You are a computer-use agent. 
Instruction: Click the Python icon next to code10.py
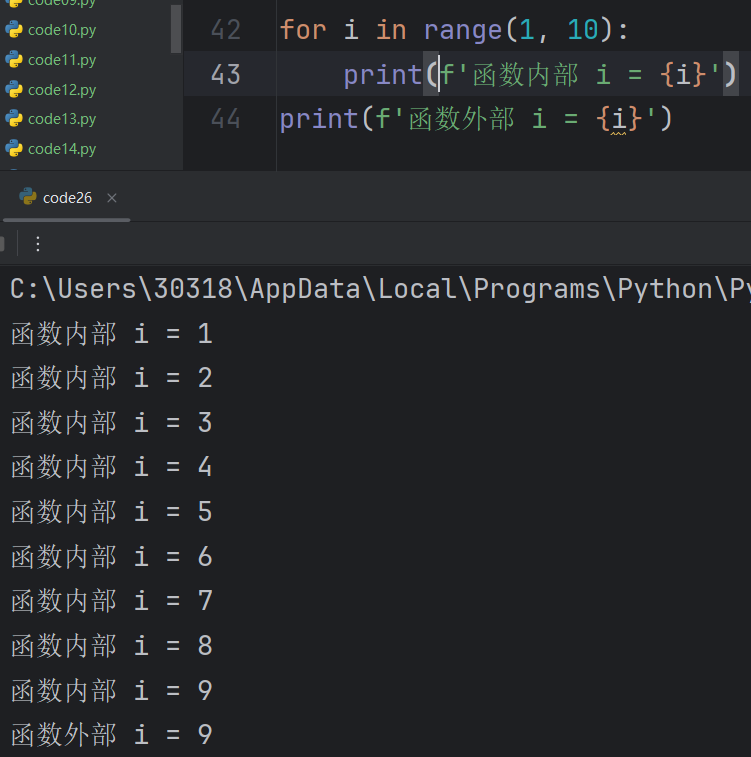pos(14,29)
